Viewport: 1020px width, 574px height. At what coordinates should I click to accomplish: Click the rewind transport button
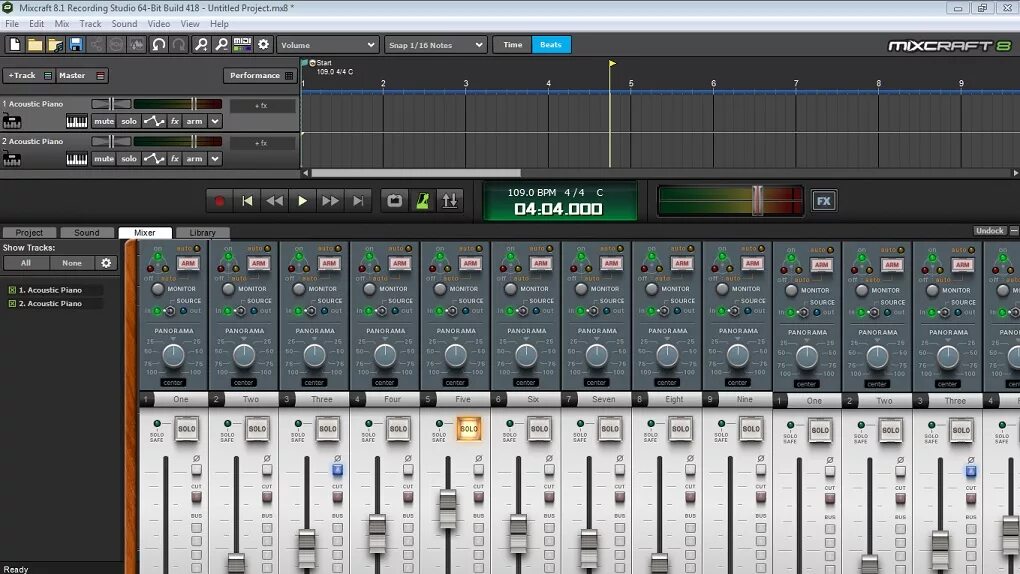[275, 201]
